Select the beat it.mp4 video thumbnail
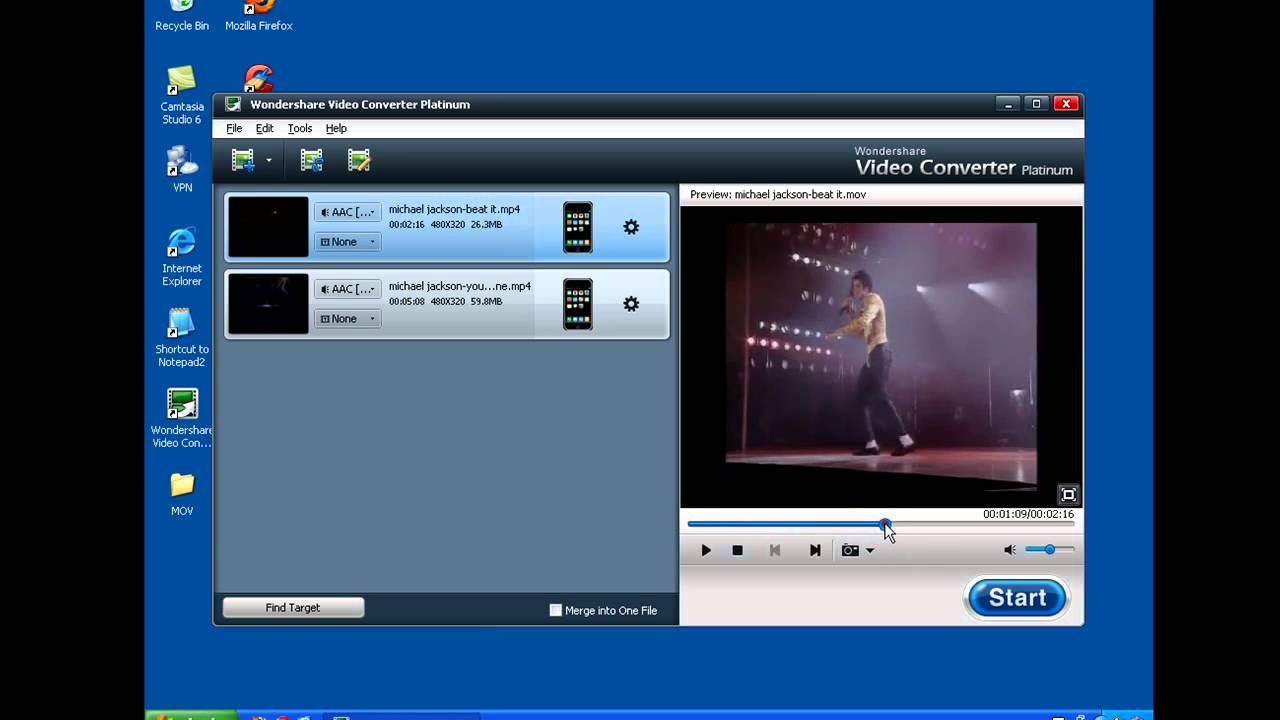 pos(268,227)
